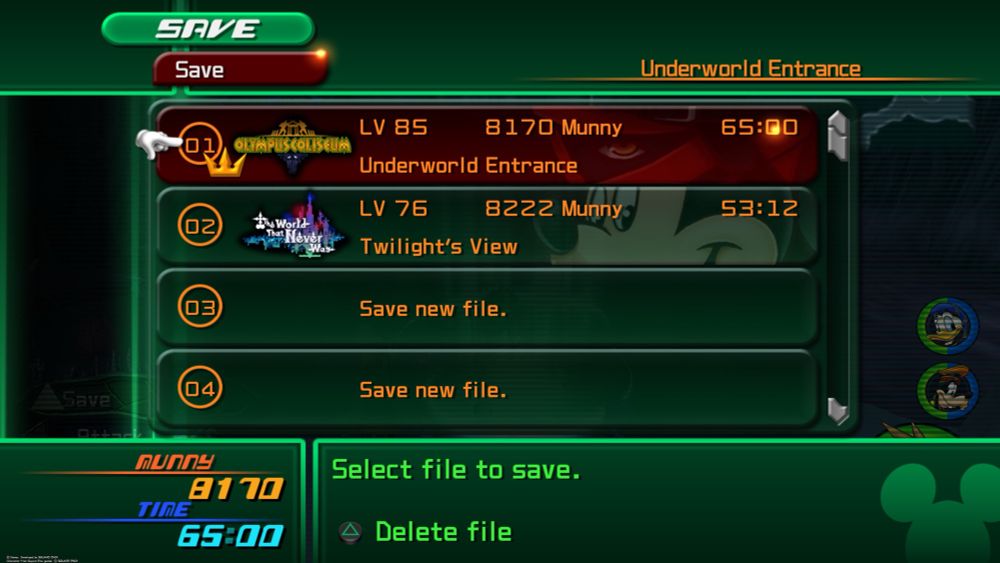Select the 03 slot number badge
This screenshot has width=1000, height=563.
(x=200, y=307)
